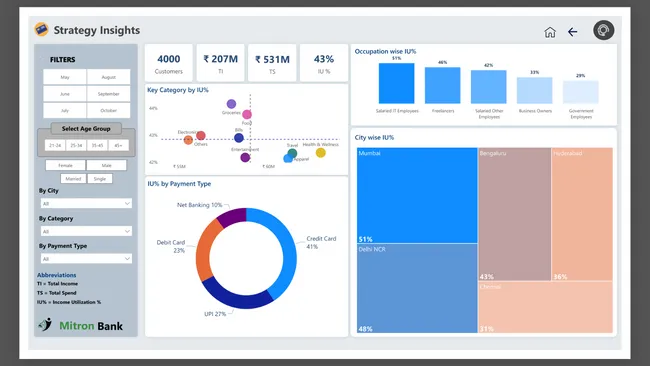Toggle the May month filter
The height and width of the screenshot is (366, 650).
pyautogui.click(x=65, y=77)
